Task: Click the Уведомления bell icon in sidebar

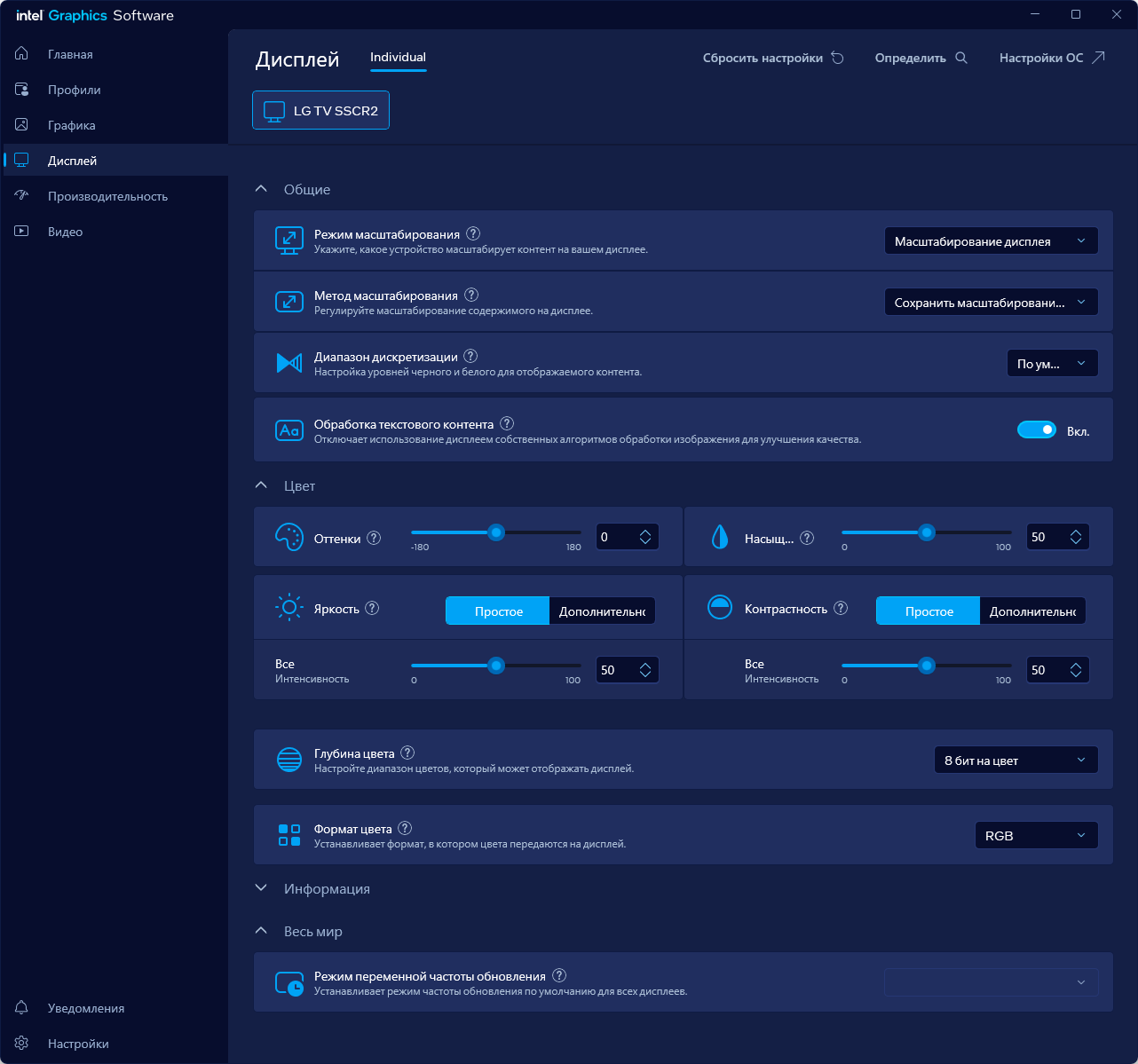Action: tap(22, 1007)
